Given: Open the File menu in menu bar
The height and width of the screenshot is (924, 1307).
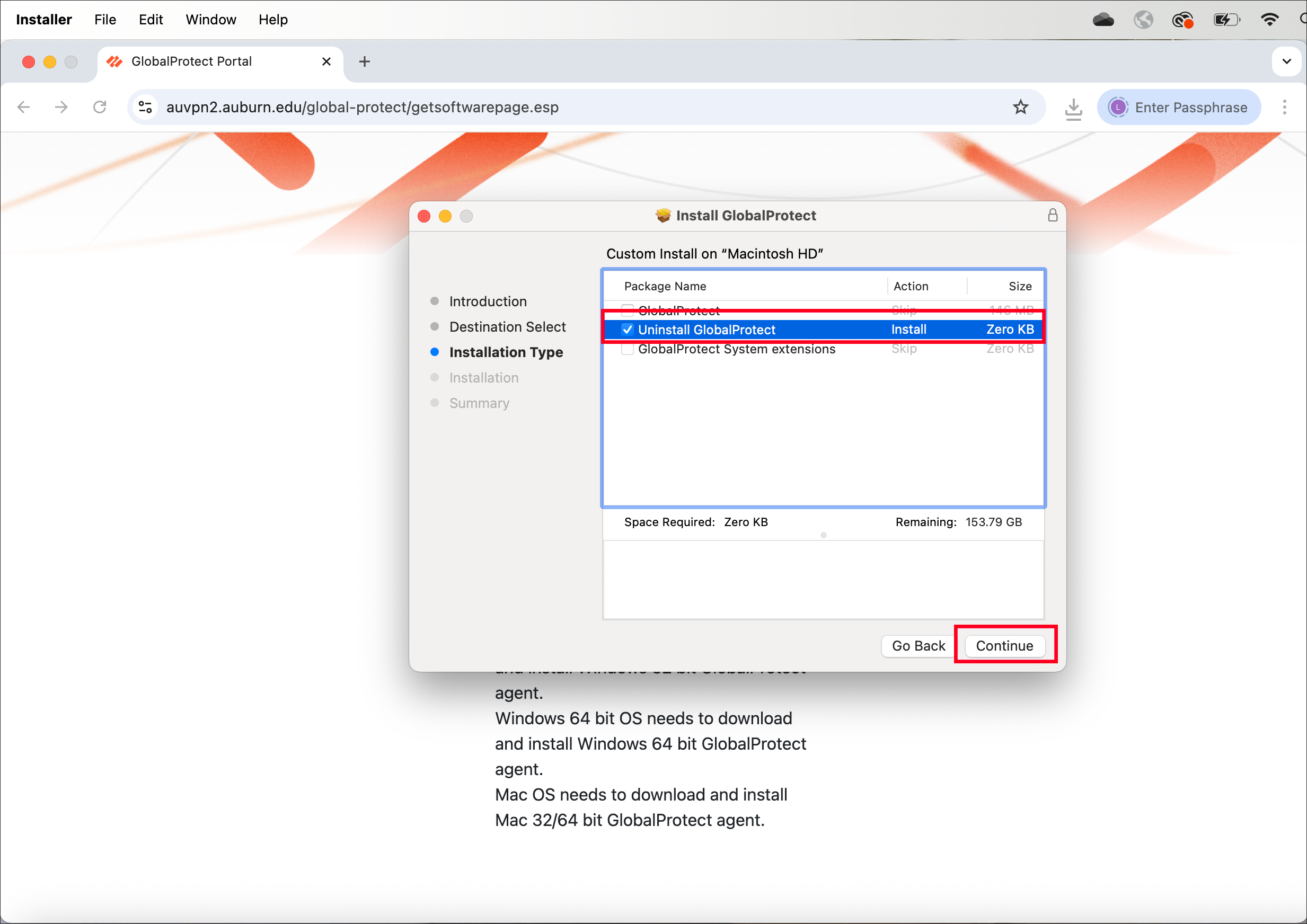Looking at the screenshot, I should 105,20.
